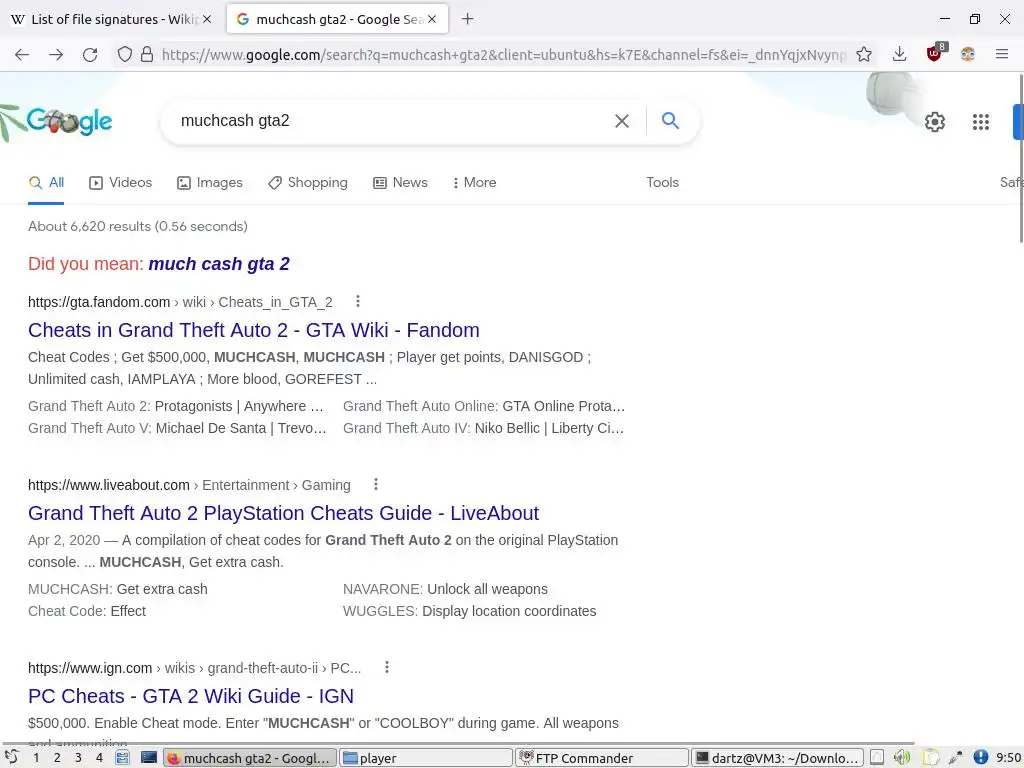The width and height of the screenshot is (1024, 768).
Task: Open options for the ign.com result
Action: pos(387,667)
